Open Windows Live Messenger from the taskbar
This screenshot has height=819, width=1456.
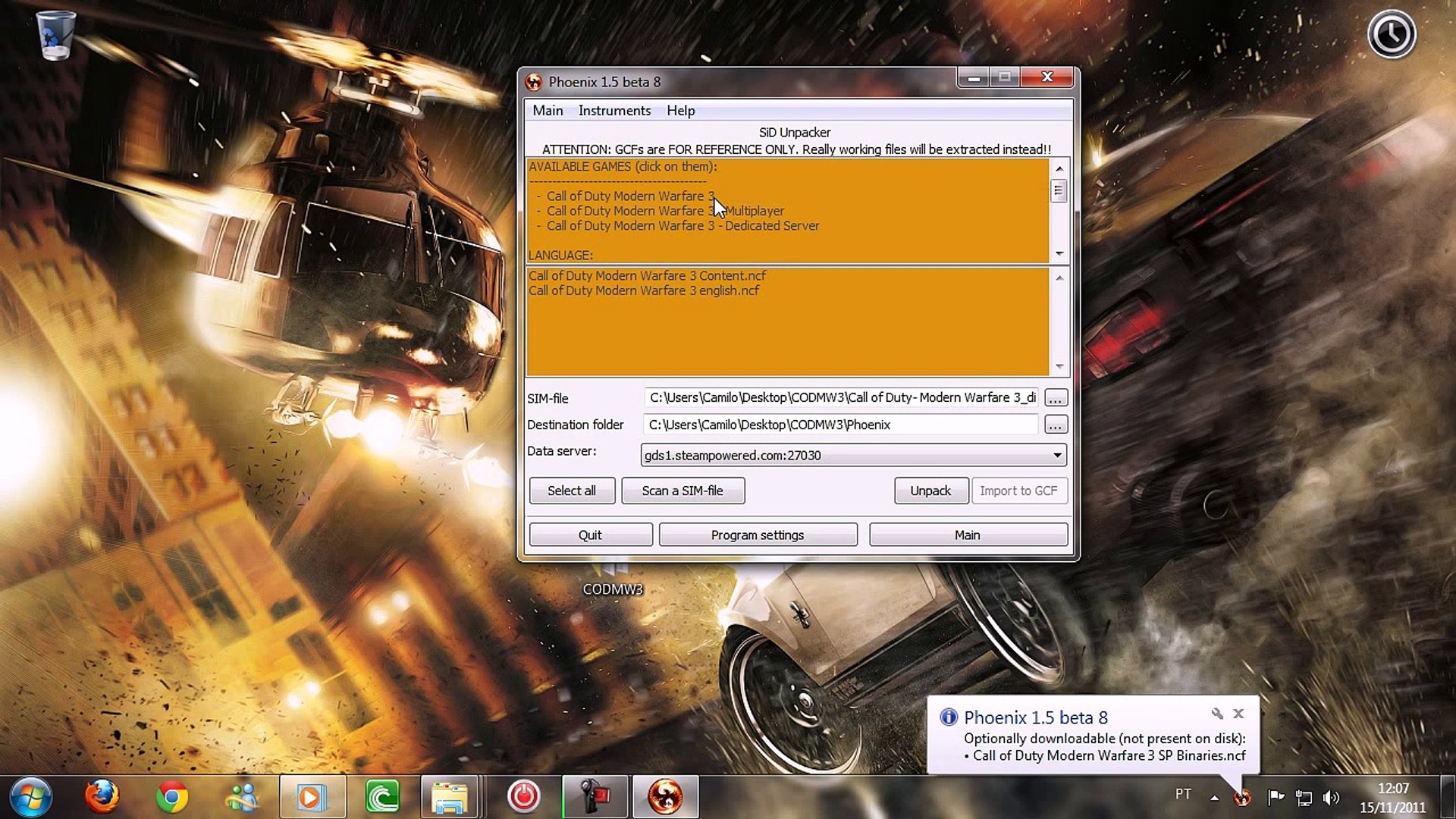pos(243,797)
